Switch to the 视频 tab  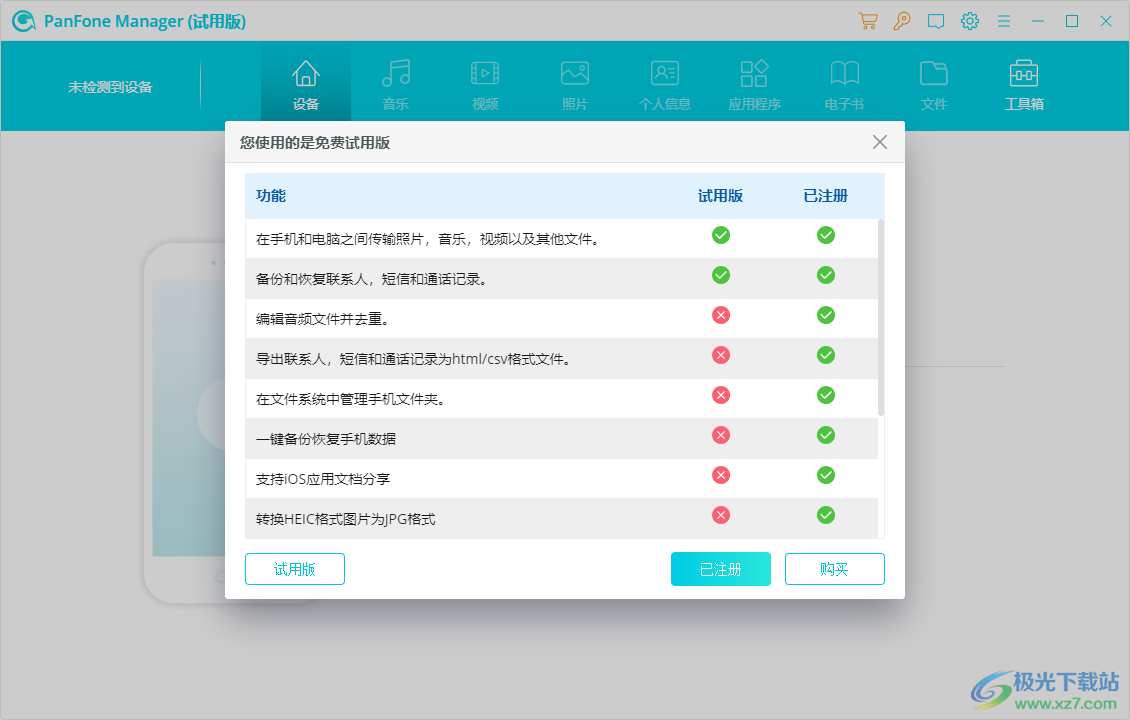(x=485, y=85)
